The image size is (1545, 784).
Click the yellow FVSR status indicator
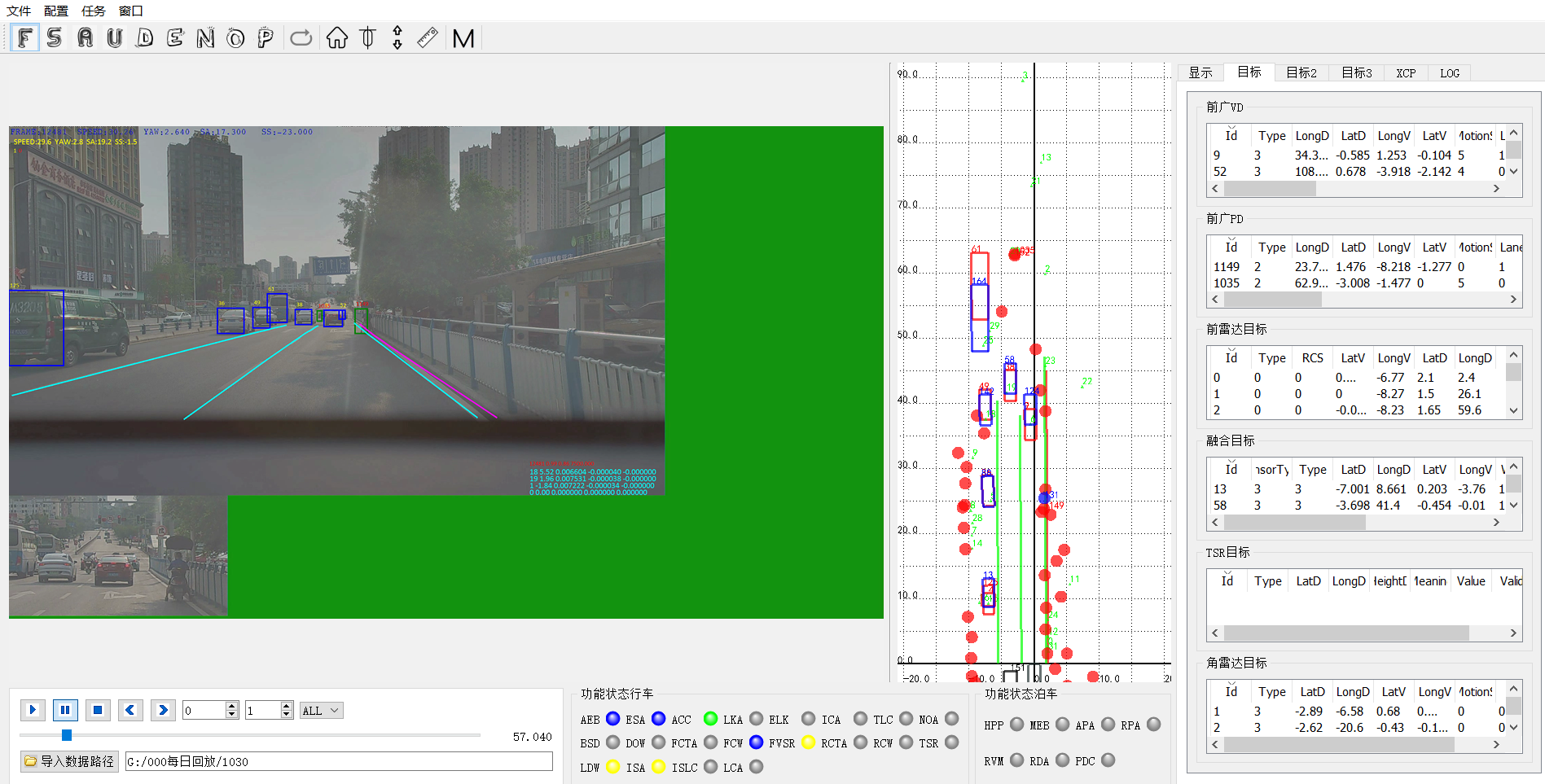click(x=809, y=742)
